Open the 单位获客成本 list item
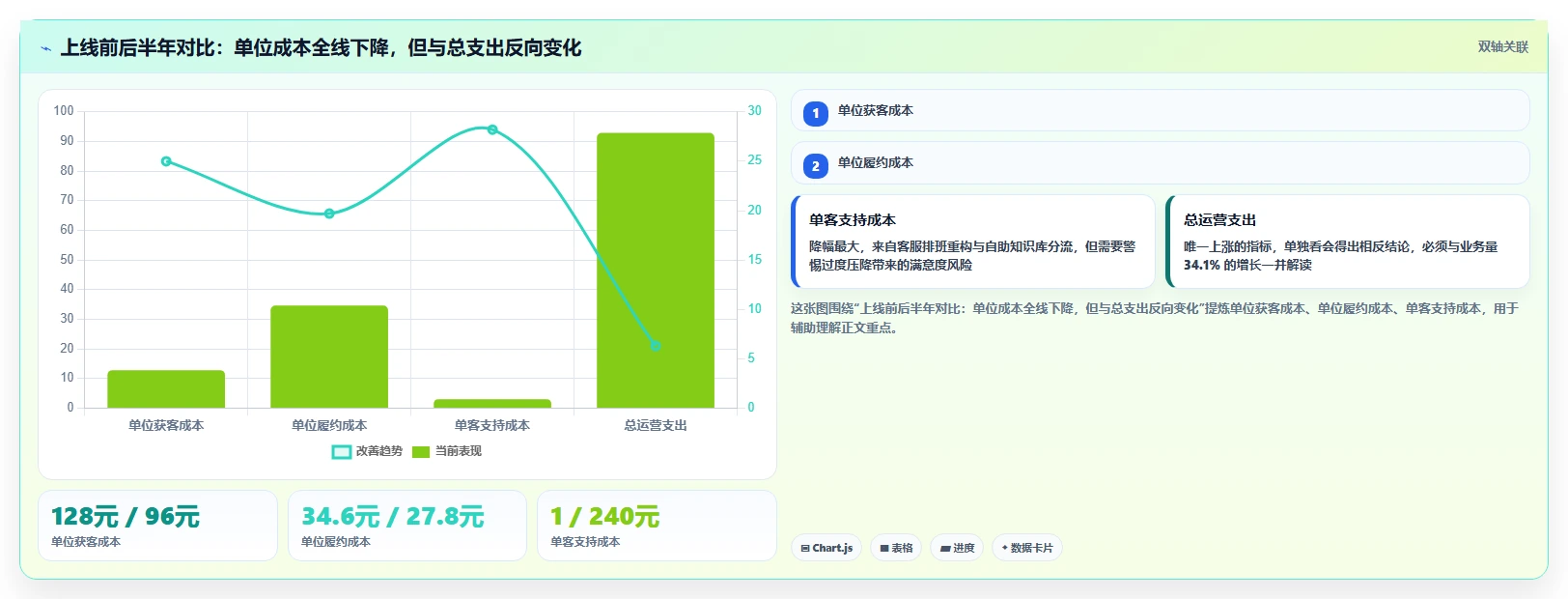This screenshot has height=599, width=1568. coord(1160,110)
